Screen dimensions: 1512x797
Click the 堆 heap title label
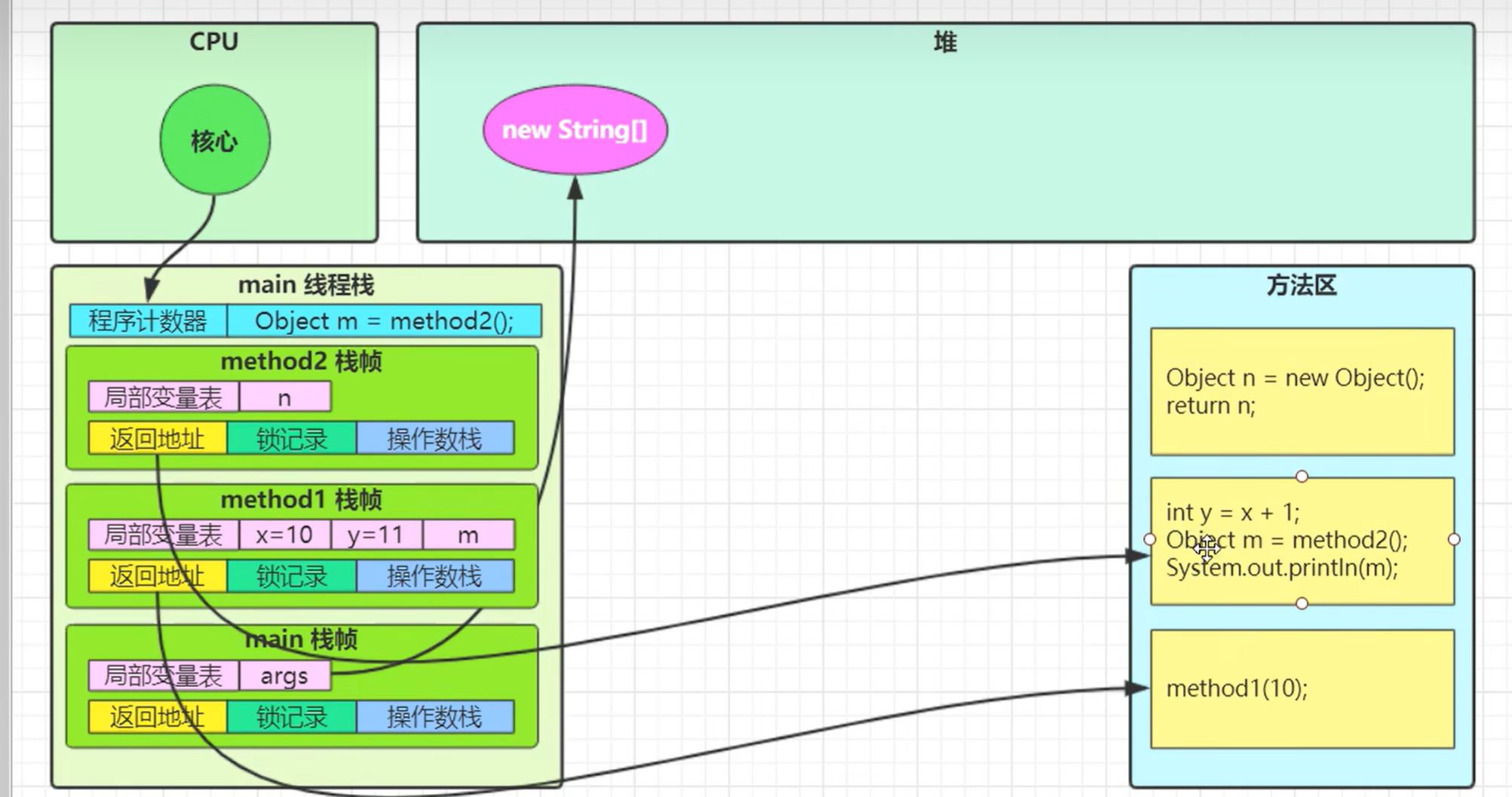click(x=945, y=42)
